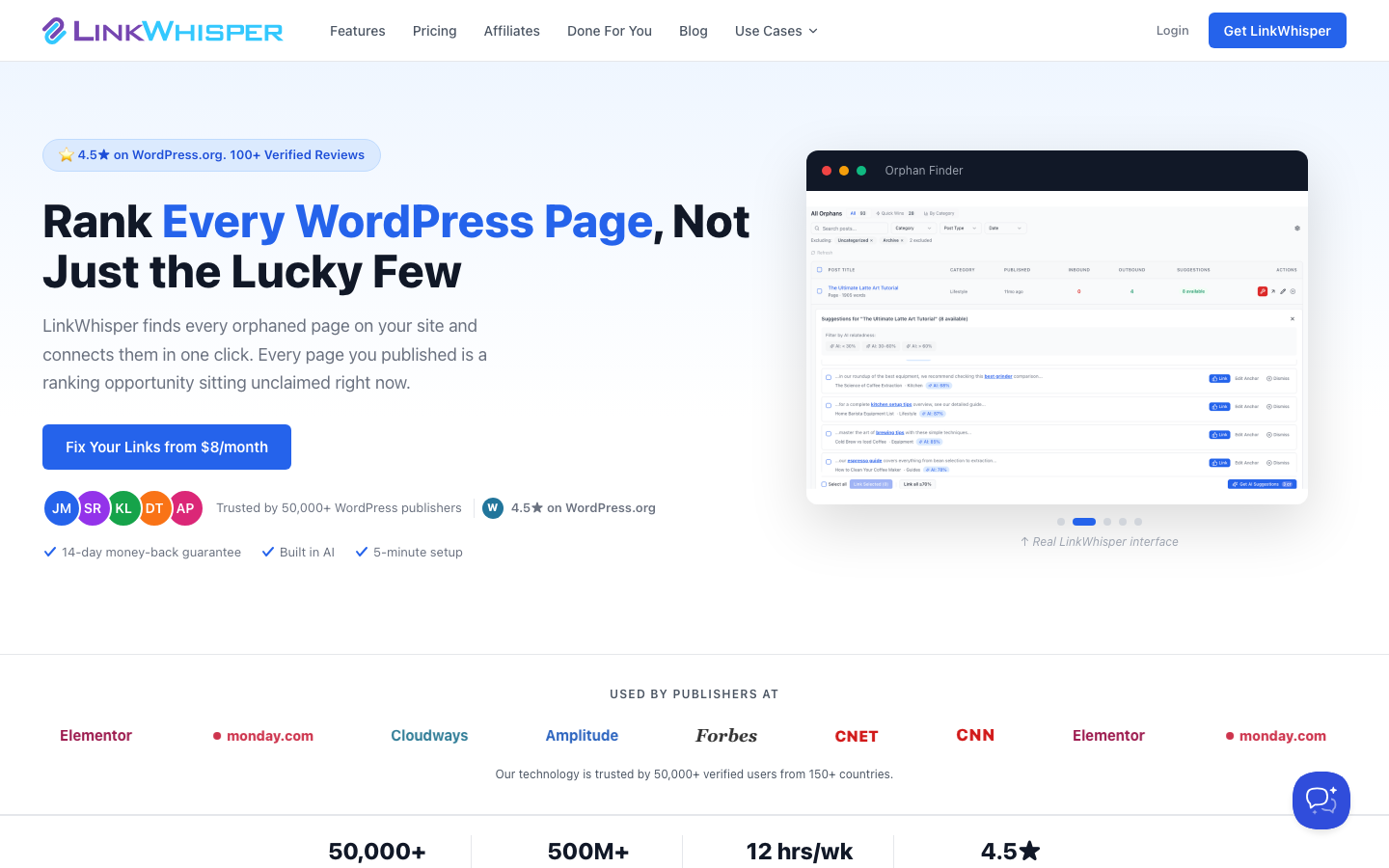
Task: Open the Post Type filter dropdown
Action: (960, 229)
